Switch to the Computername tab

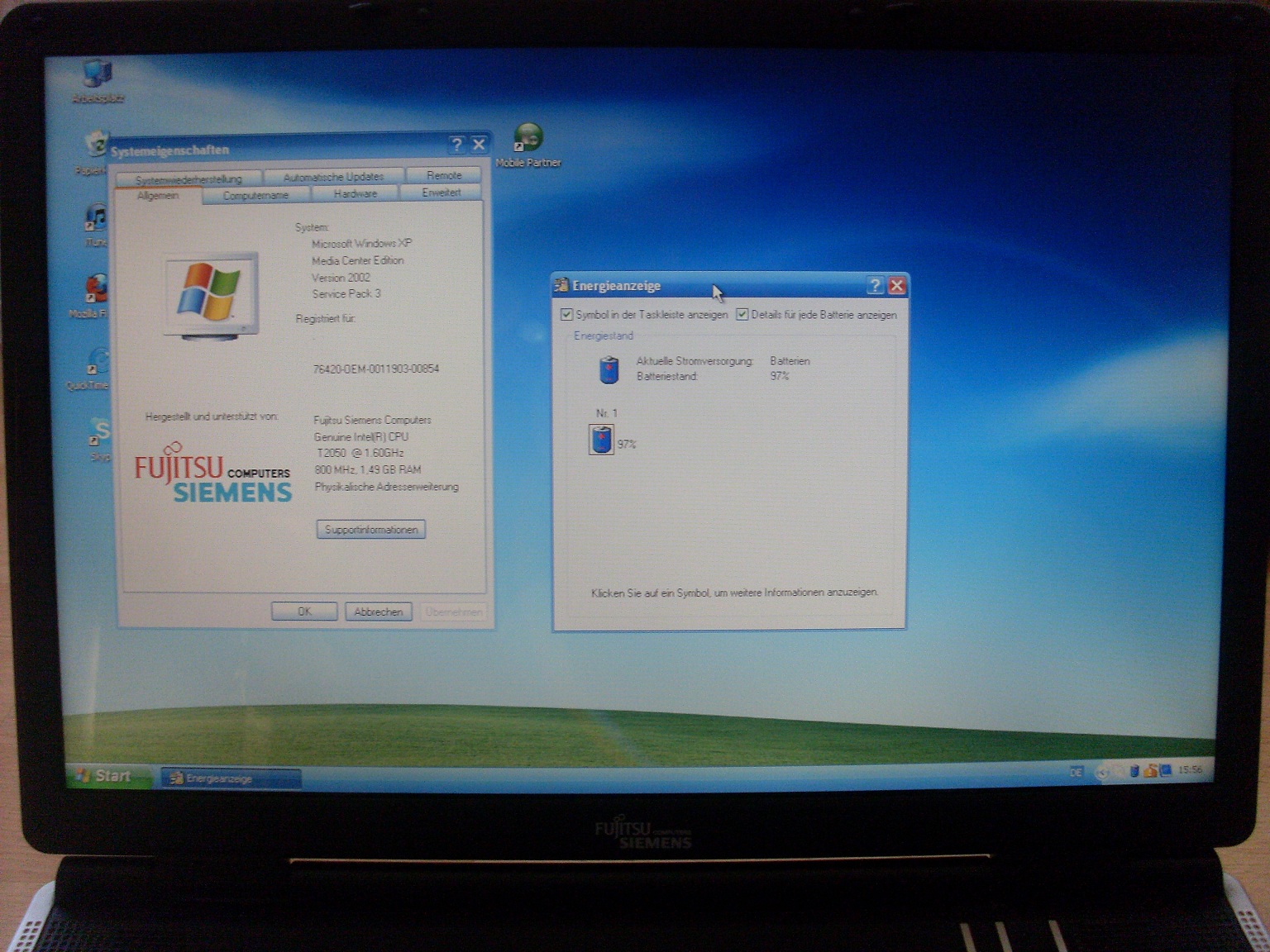[x=255, y=195]
